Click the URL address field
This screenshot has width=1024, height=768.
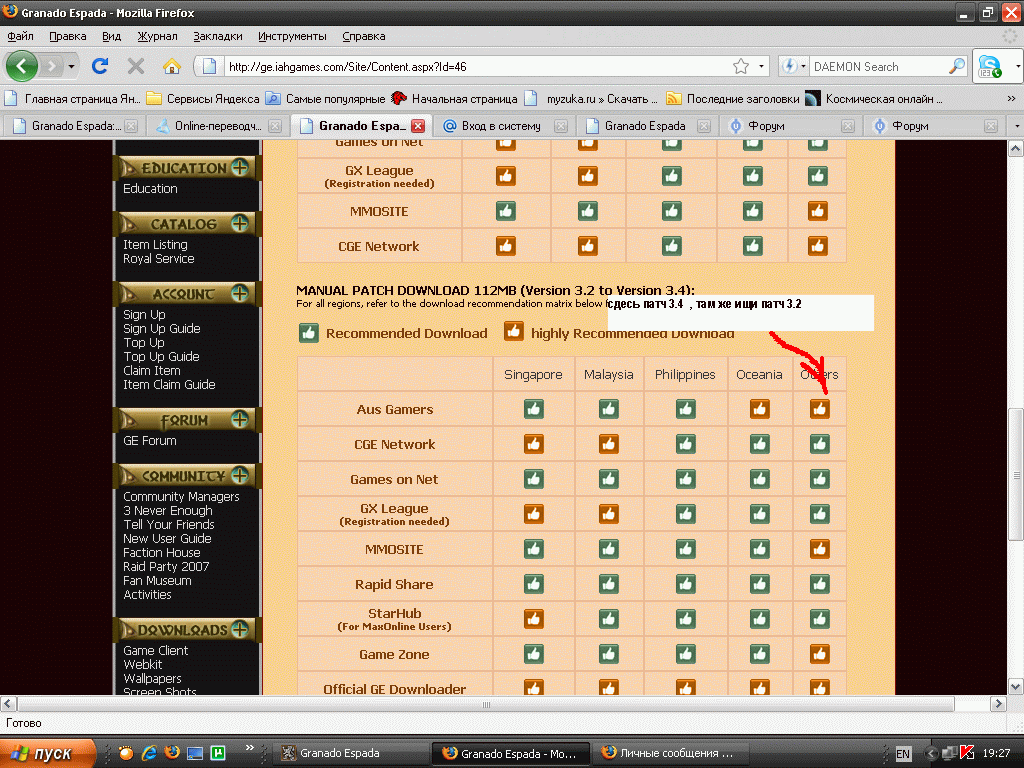(477, 66)
